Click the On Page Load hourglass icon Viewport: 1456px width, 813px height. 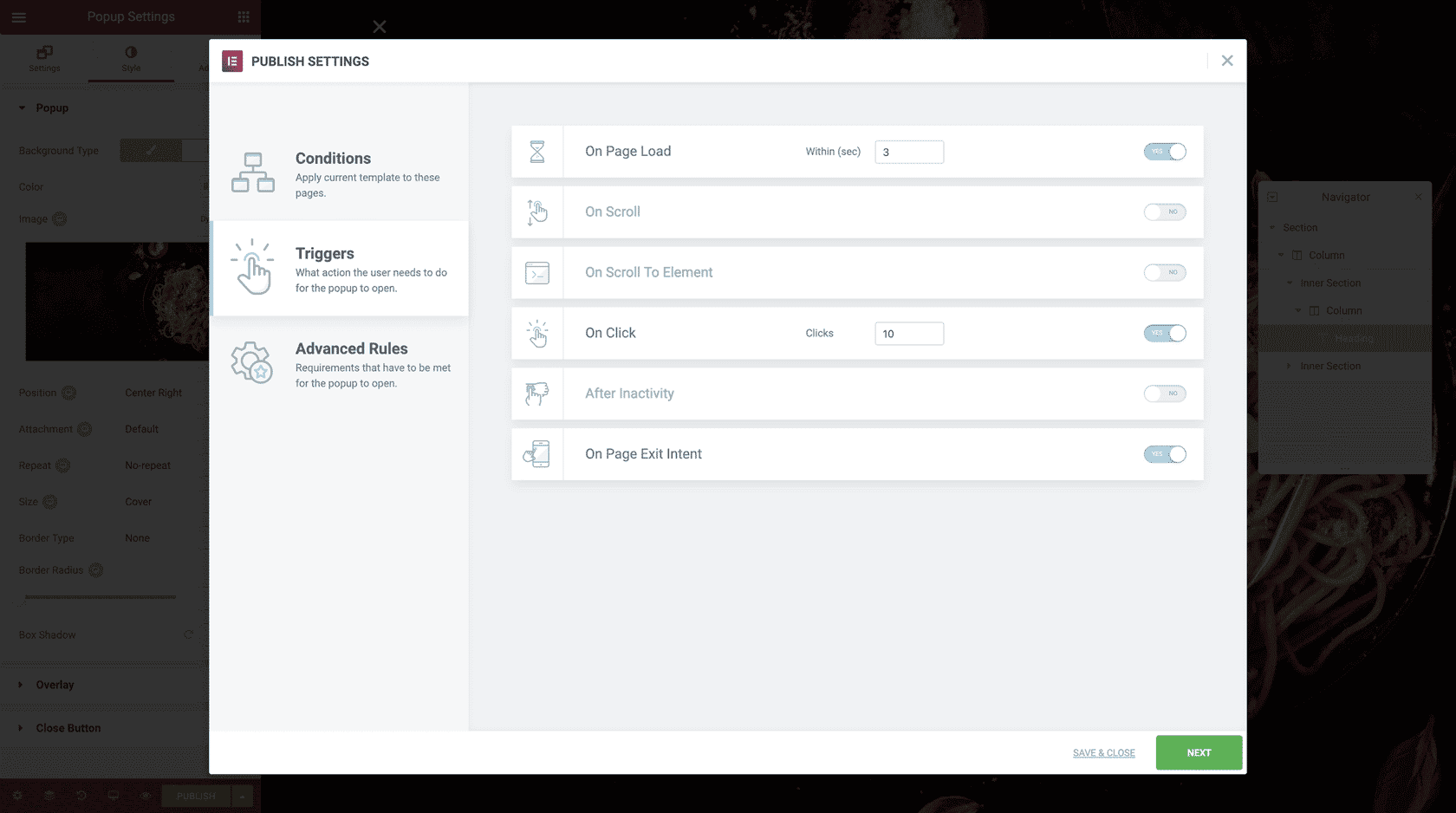(x=537, y=152)
